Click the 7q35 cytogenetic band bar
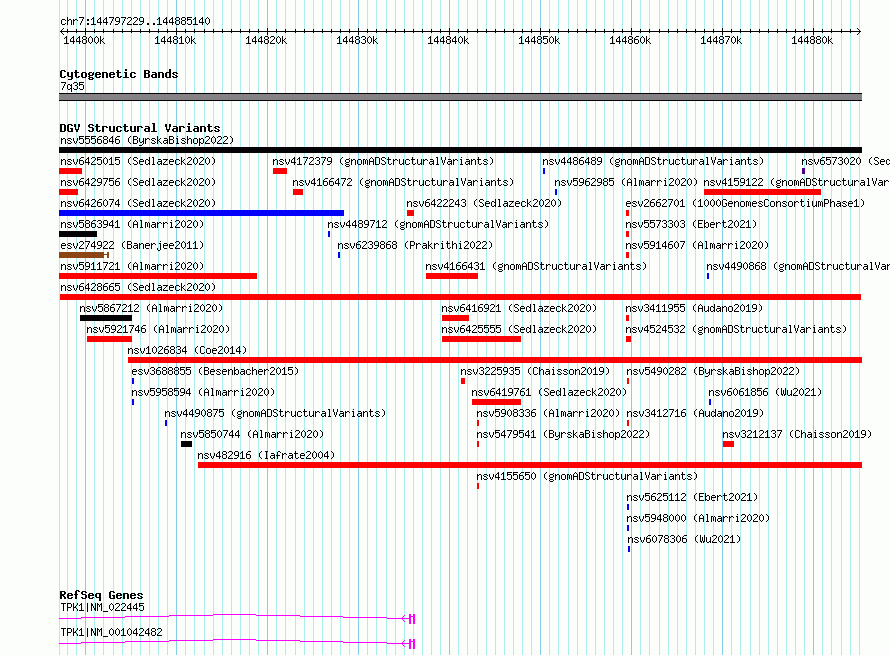This screenshot has width=890, height=655. (460, 97)
